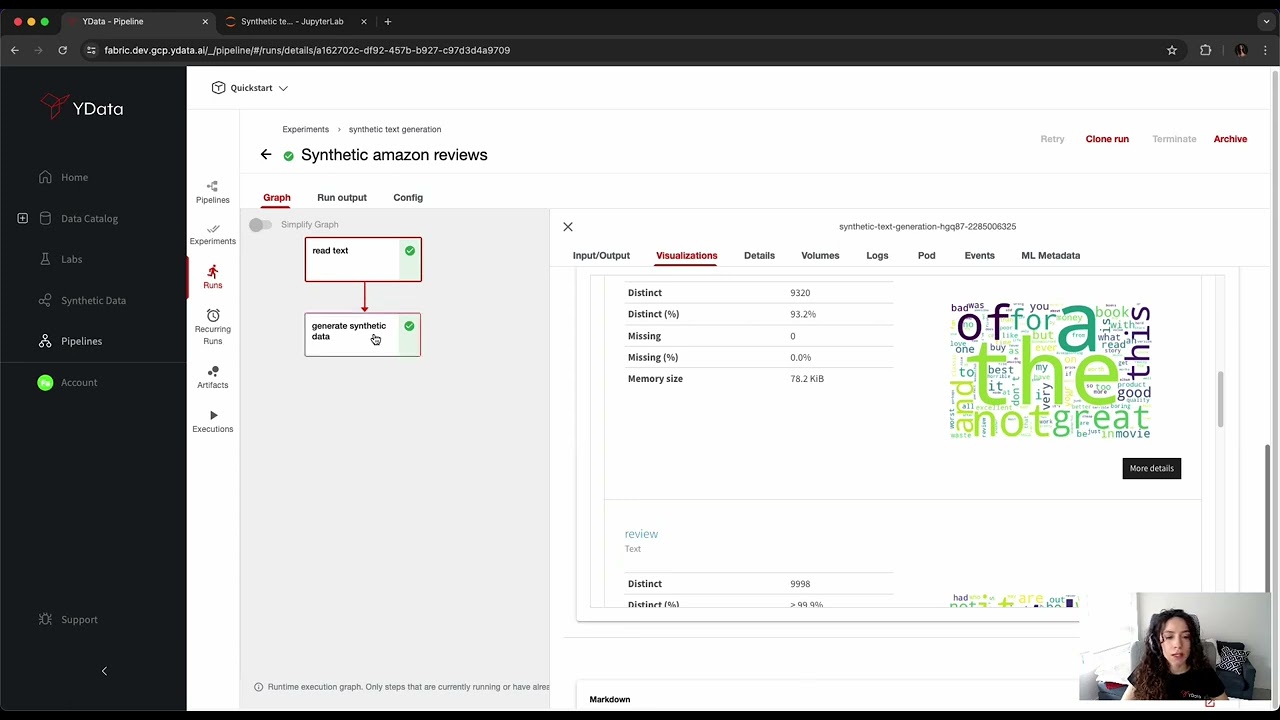Reload the page in browser

click(x=62, y=50)
